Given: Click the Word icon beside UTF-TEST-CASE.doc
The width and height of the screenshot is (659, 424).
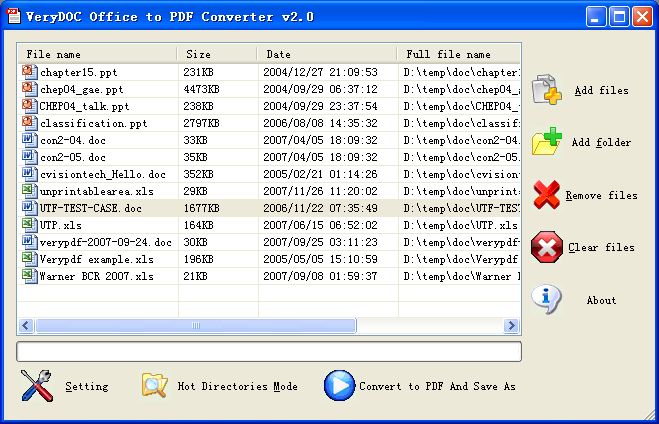Looking at the screenshot, I should click(29, 208).
